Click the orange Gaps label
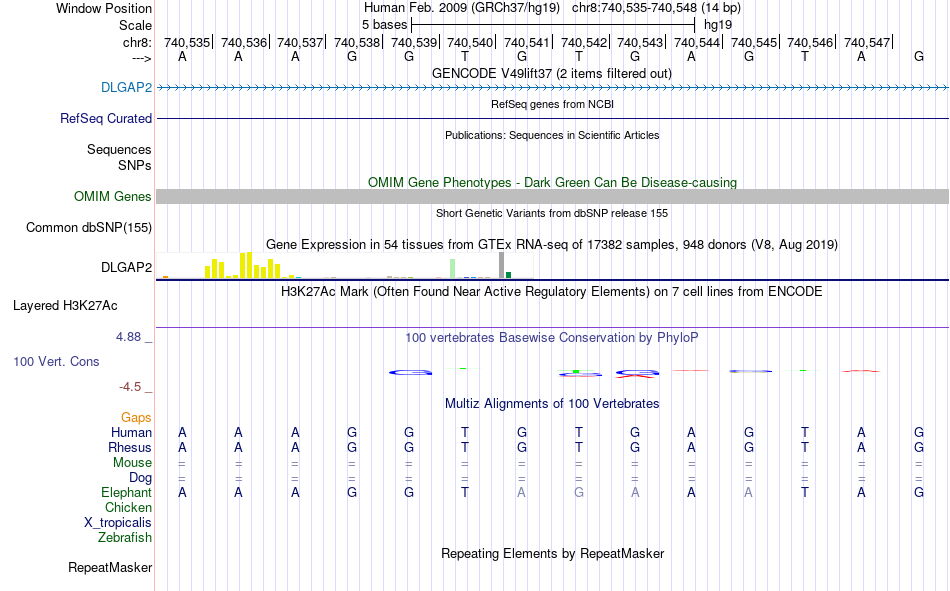The width and height of the screenshot is (950, 591). tap(136, 417)
